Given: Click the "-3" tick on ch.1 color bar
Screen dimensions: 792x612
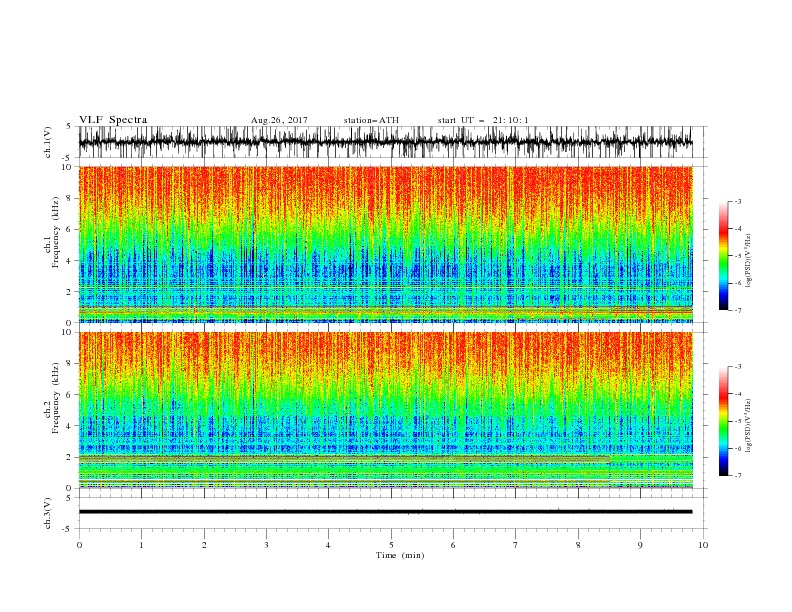Looking at the screenshot, I should (738, 201).
